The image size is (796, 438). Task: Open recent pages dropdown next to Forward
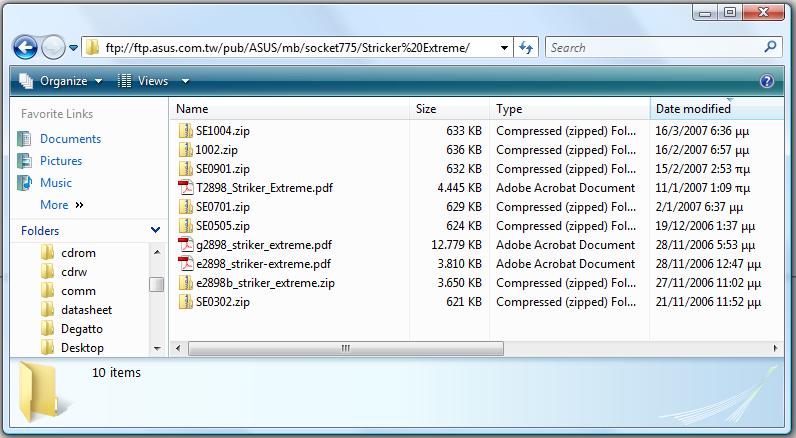[74, 48]
